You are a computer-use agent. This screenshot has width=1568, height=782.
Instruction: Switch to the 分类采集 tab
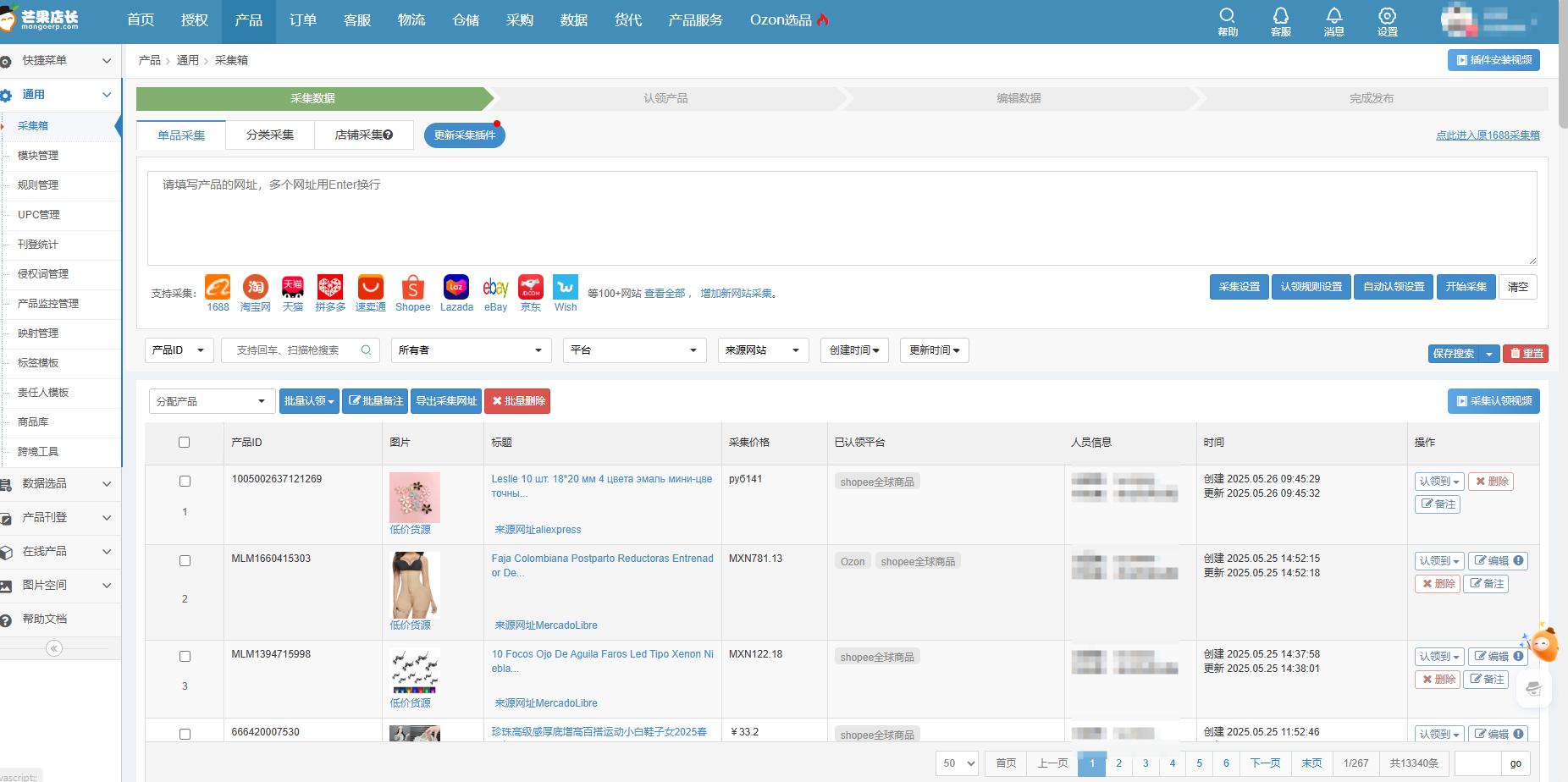tap(269, 134)
